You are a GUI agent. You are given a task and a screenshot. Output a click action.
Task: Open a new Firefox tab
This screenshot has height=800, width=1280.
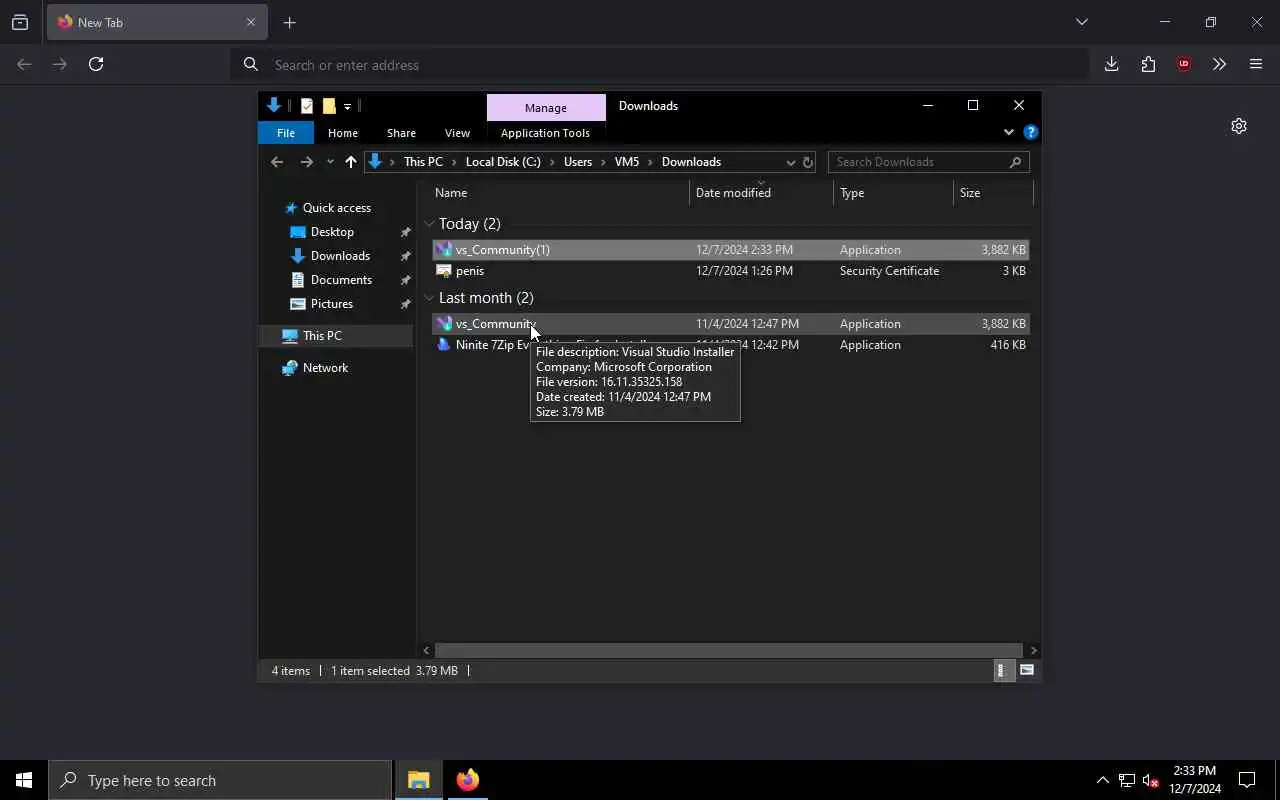point(289,22)
